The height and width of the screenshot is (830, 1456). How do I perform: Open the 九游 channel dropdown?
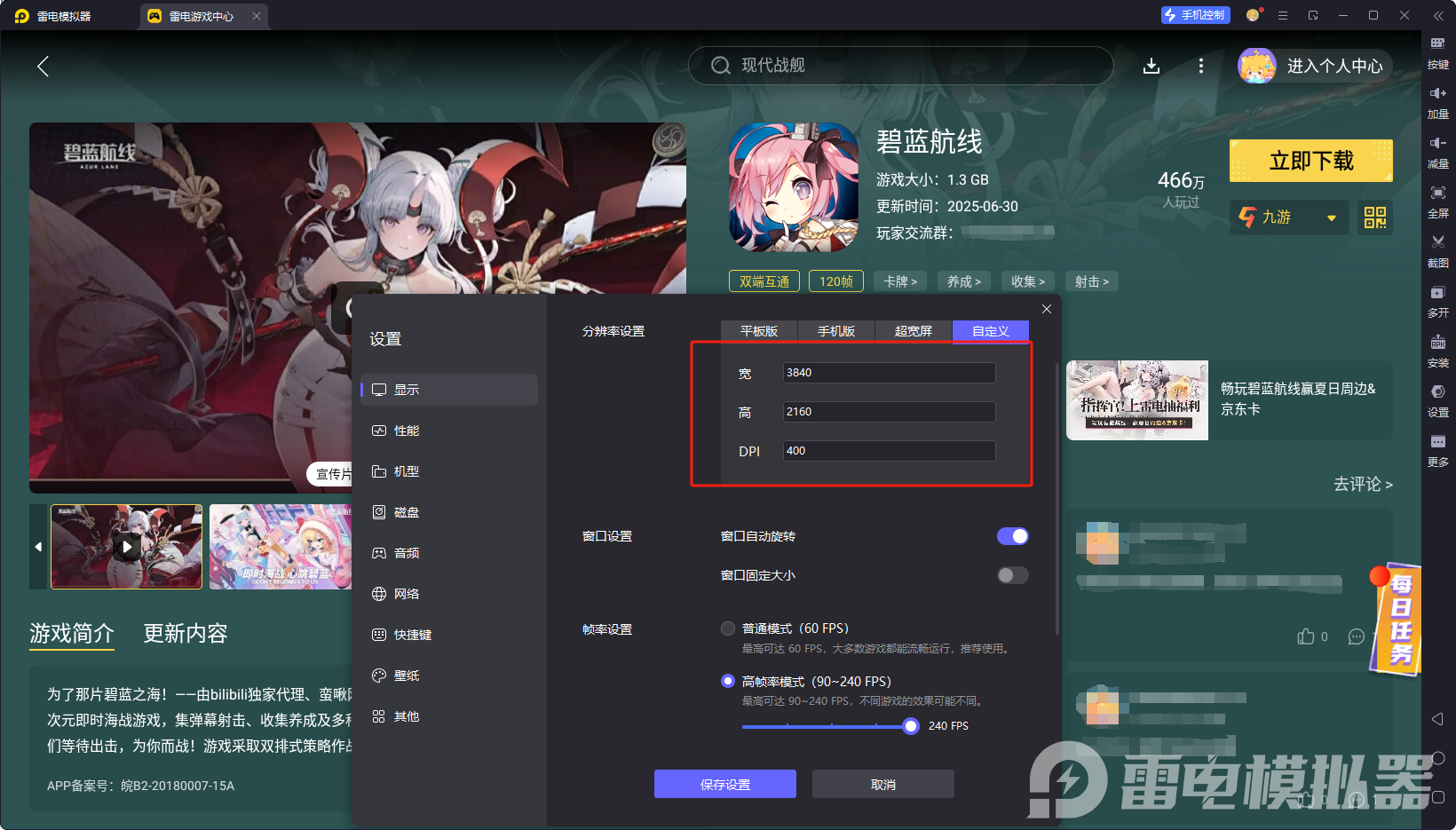click(x=1289, y=217)
